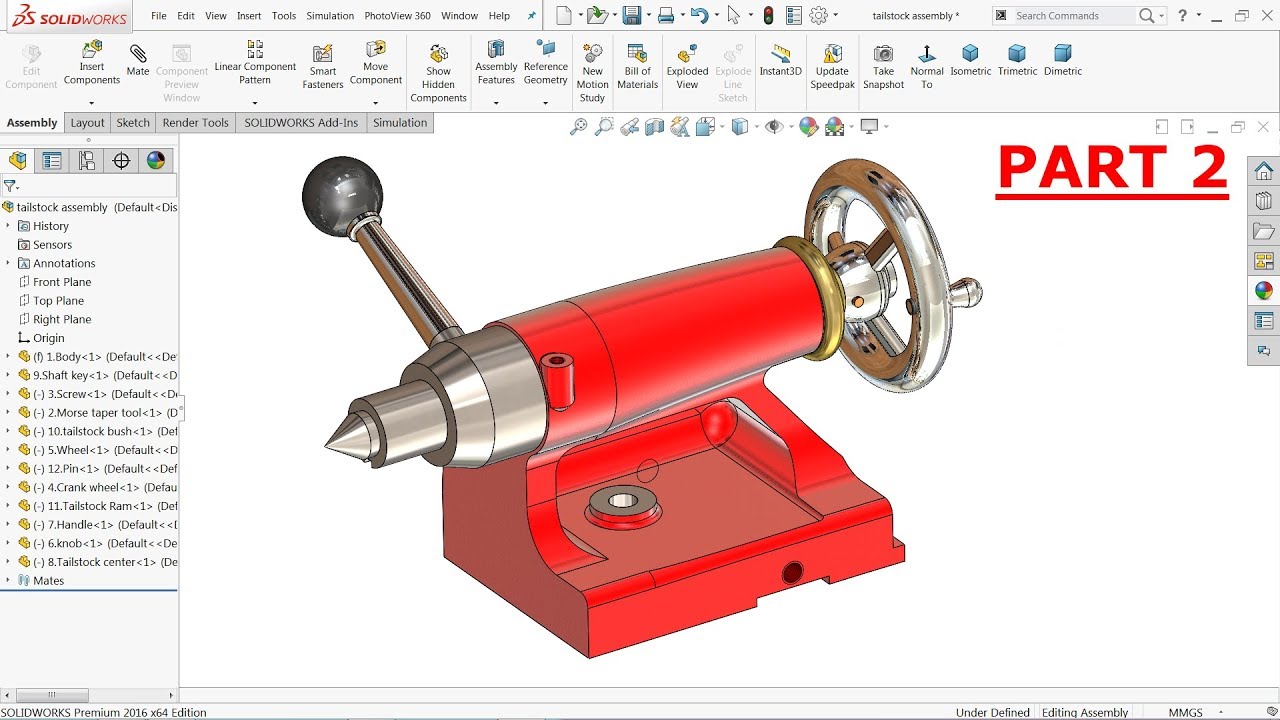Click the MMGS unit system status
1280x720 pixels.
1186,712
